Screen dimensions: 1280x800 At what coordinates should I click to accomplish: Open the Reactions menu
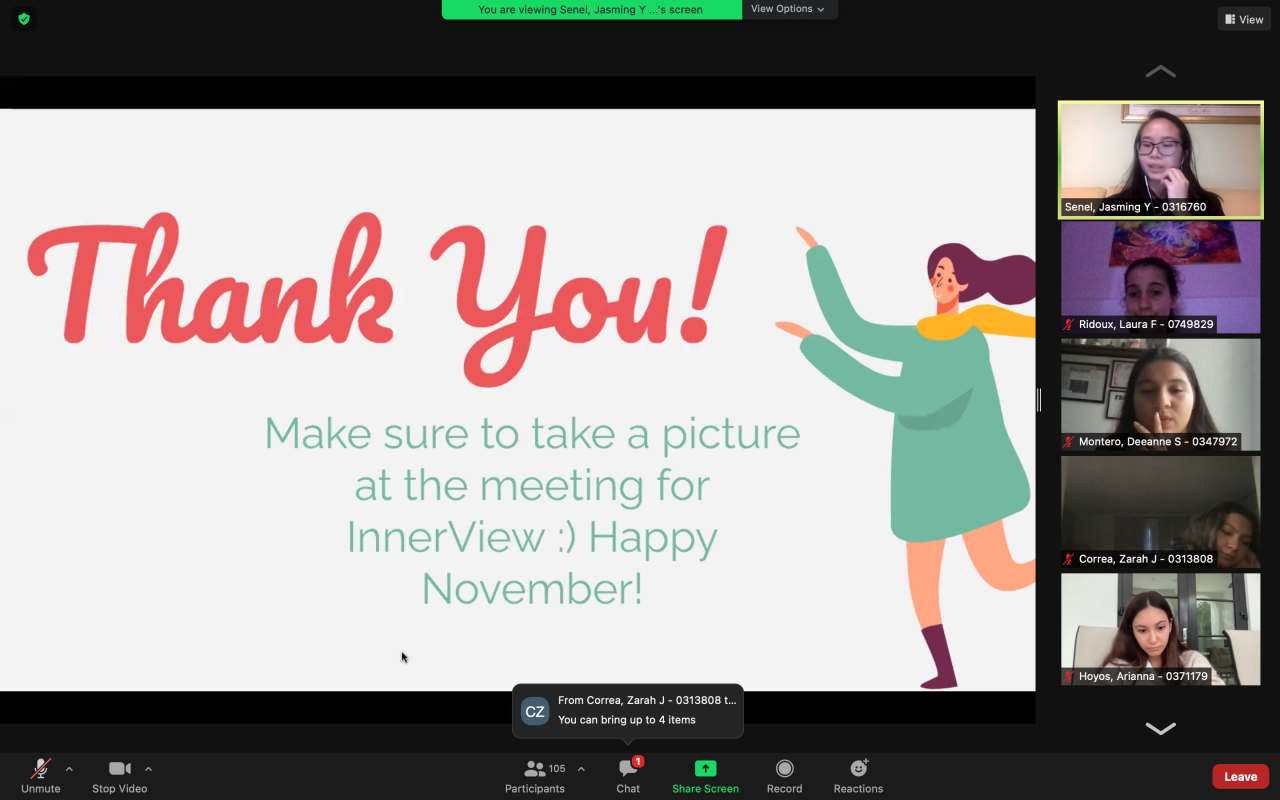(858, 775)
